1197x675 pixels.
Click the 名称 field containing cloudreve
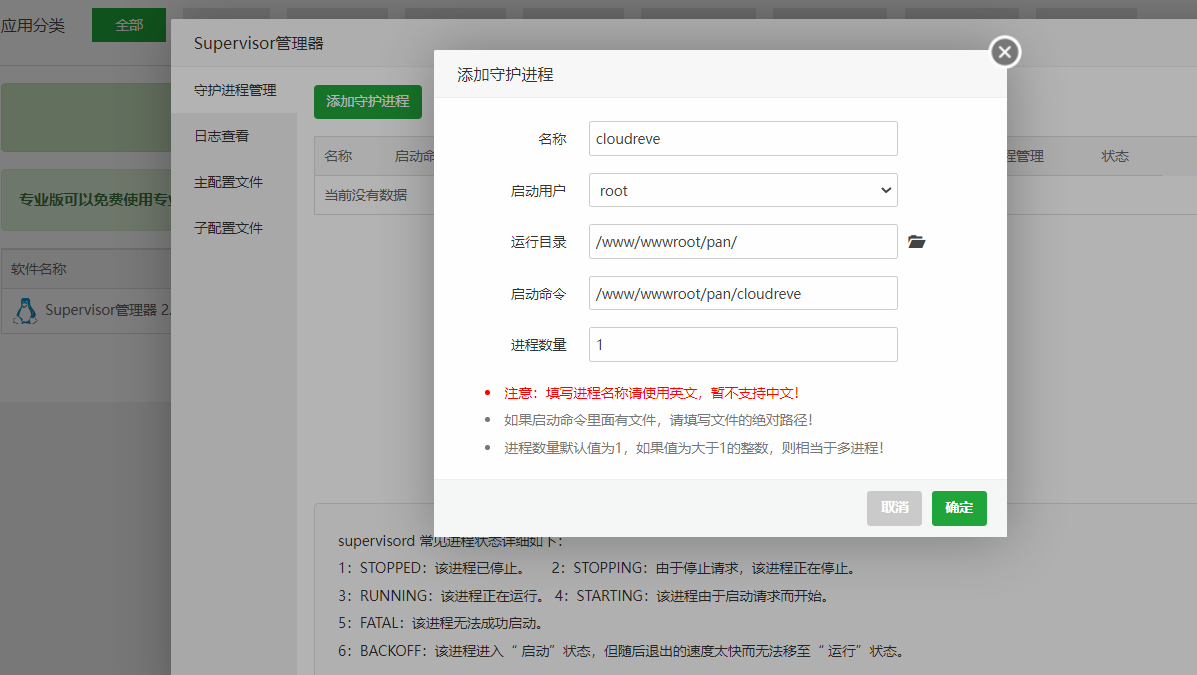(x=743, y=138)
